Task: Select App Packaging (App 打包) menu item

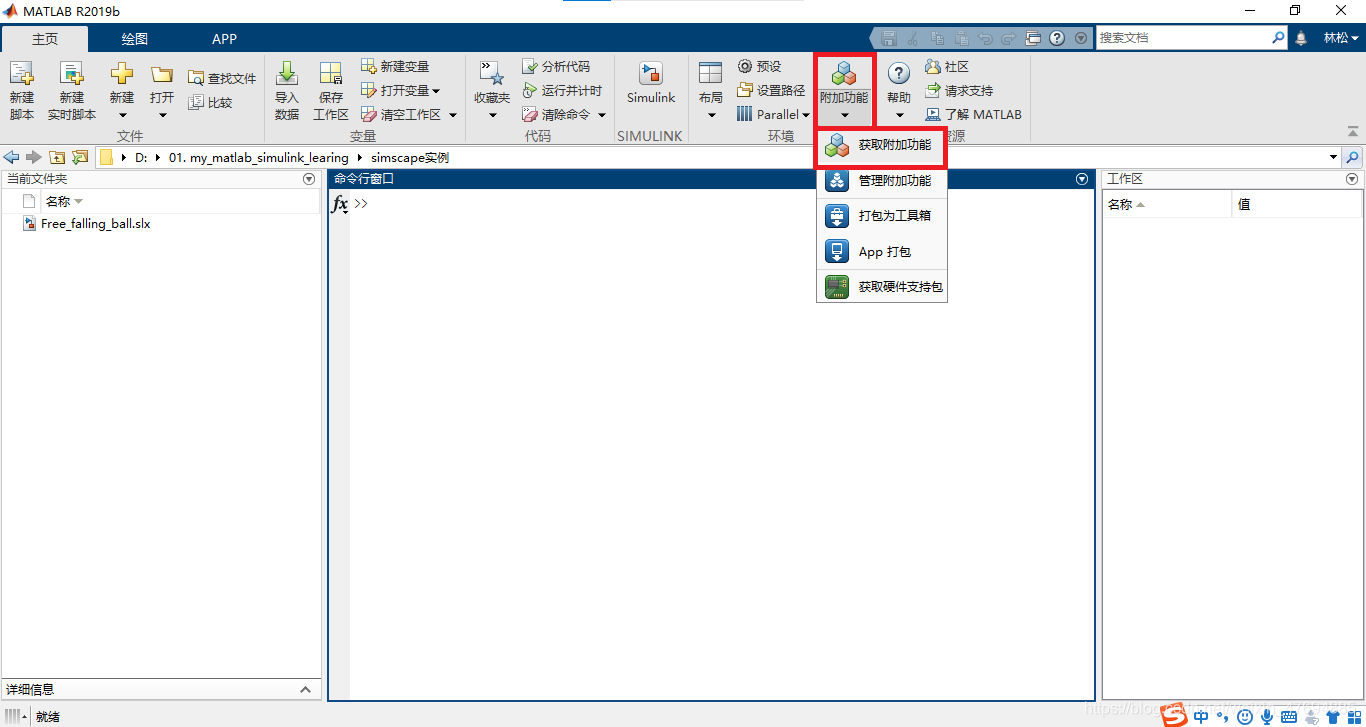Action: coord(881,252)
